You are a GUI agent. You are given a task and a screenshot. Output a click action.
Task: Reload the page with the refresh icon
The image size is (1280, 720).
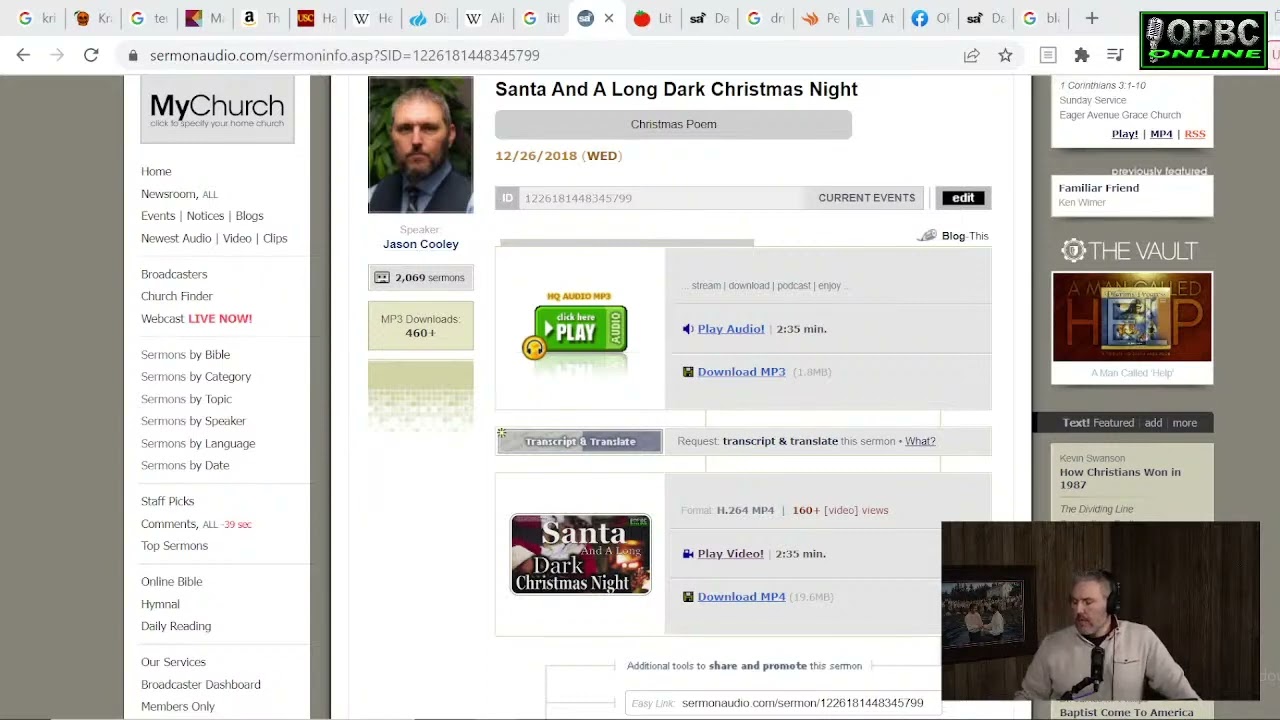pos(91,55)
